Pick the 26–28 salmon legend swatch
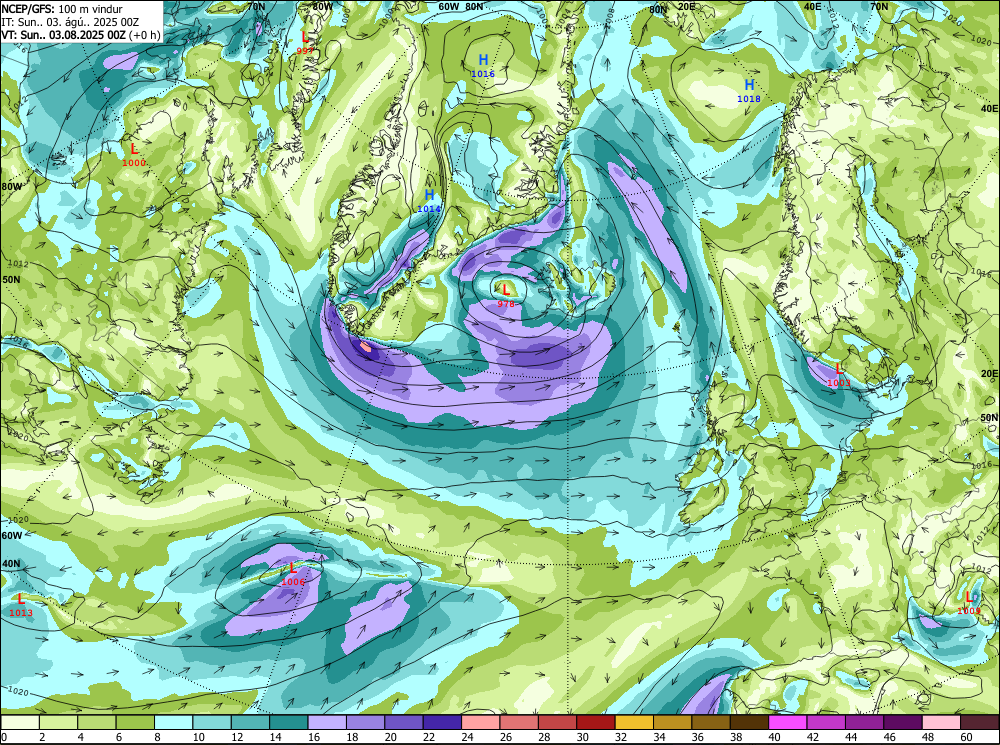Screen dimensions: 1000x745 click(x=519, y=722)
